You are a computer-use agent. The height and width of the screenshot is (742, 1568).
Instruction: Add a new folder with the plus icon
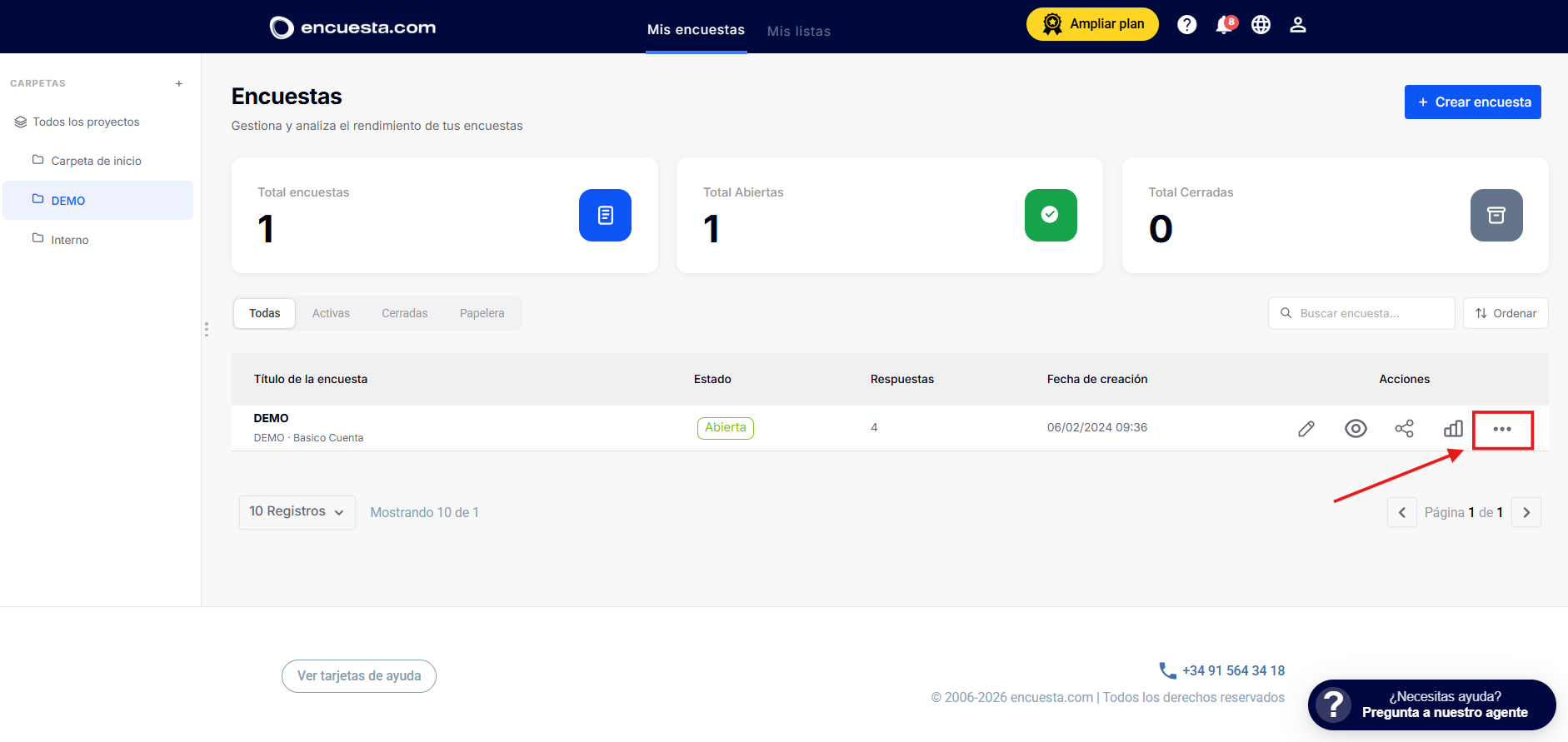pos(179,83)
